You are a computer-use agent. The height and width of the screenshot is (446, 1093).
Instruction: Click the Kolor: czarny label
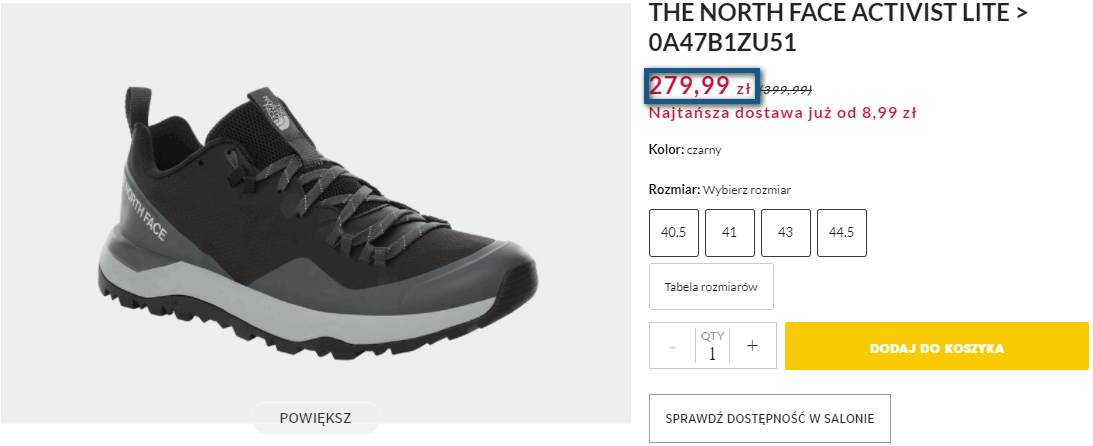click(685, 150)
